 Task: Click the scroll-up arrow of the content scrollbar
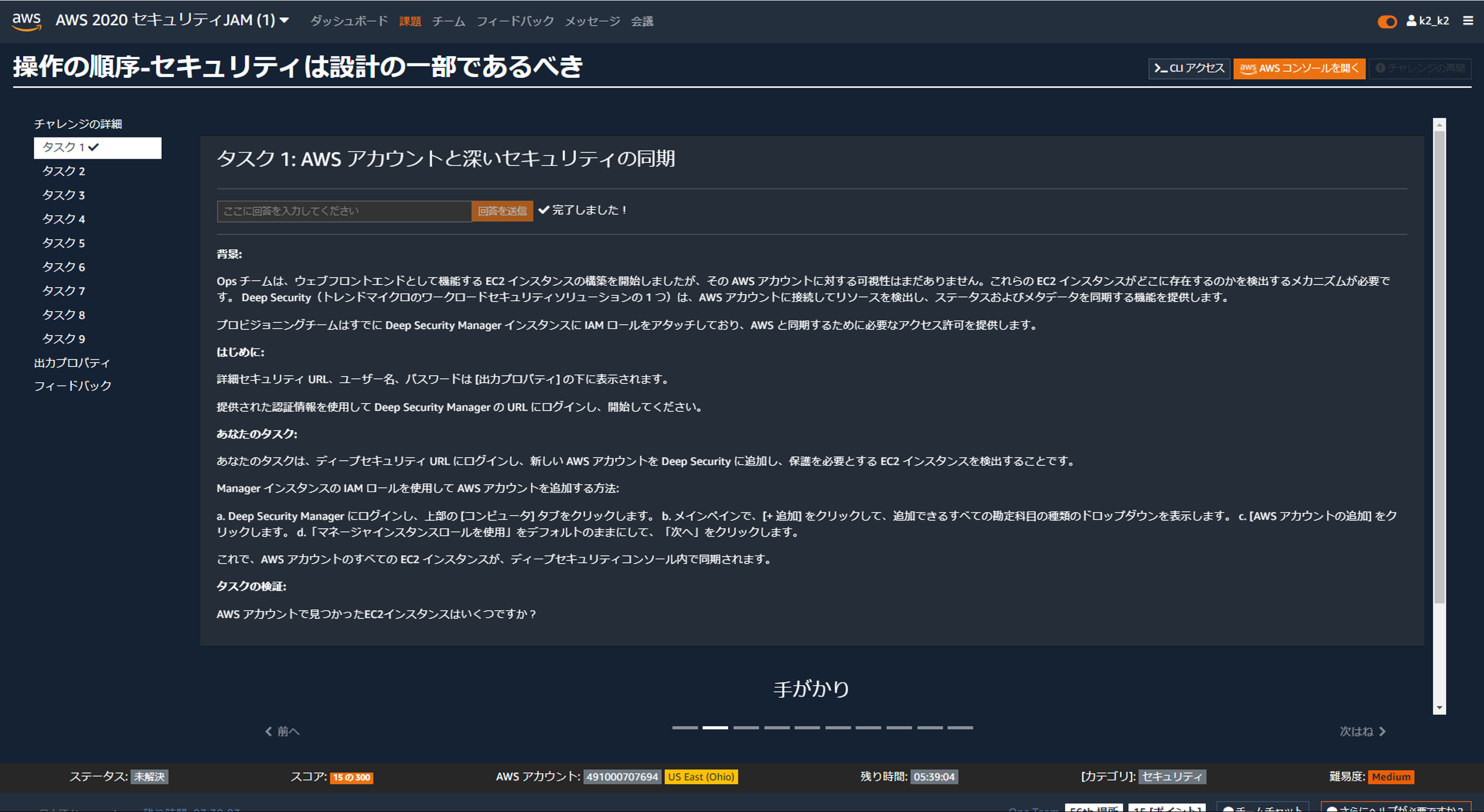click(1439, 124)
